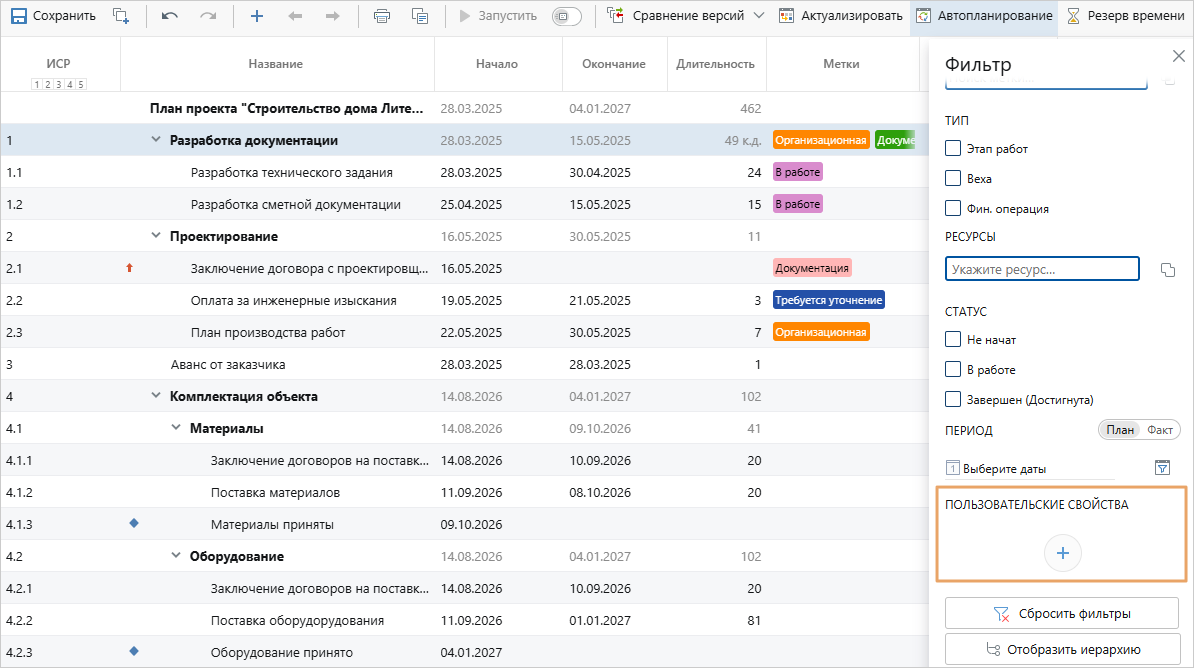The height and width of the screenshot is (668, 1194).
Task: Click the copy icon next to resource field
Action: click(1167, 270)
